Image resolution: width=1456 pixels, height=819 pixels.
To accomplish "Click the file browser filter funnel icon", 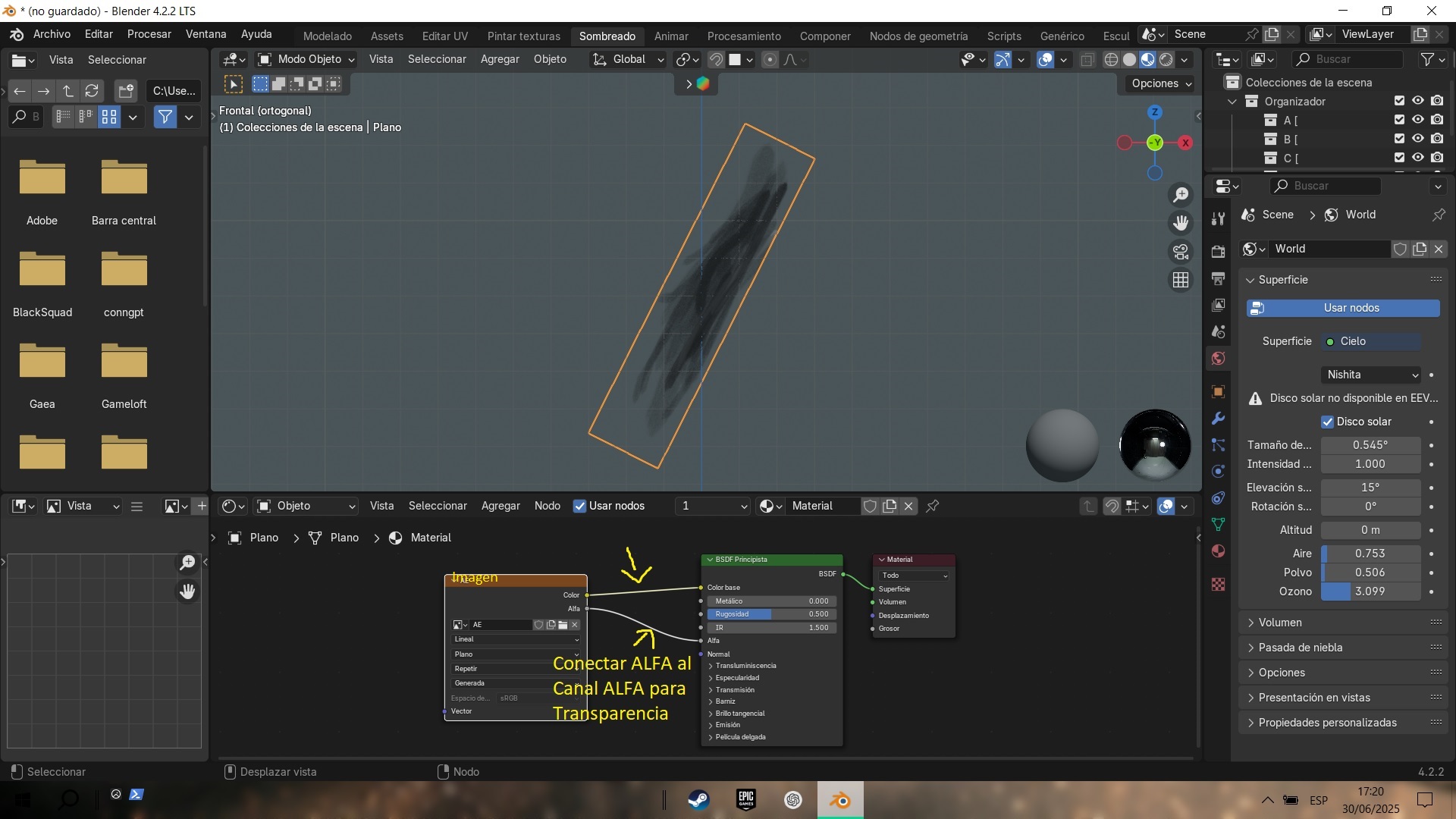I will tap(165, 117).
